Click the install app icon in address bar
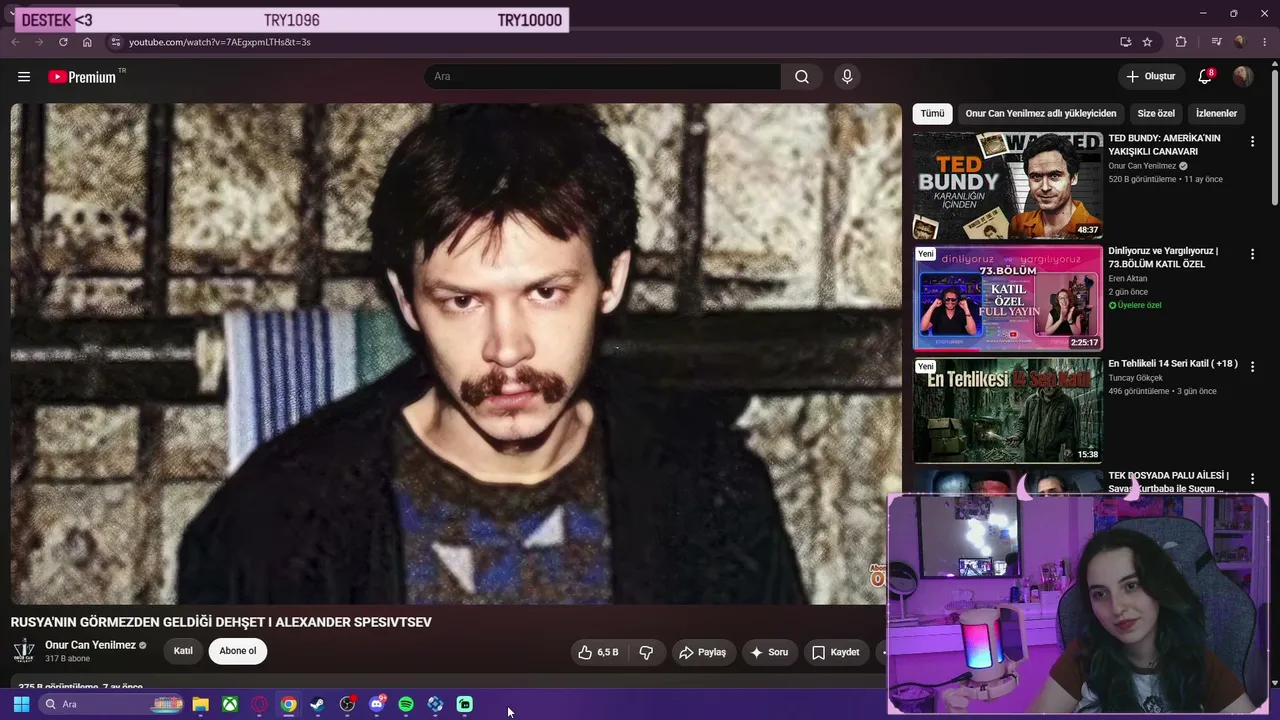The width and height of the screenshot is (1280, 720). pos(1125,42)
